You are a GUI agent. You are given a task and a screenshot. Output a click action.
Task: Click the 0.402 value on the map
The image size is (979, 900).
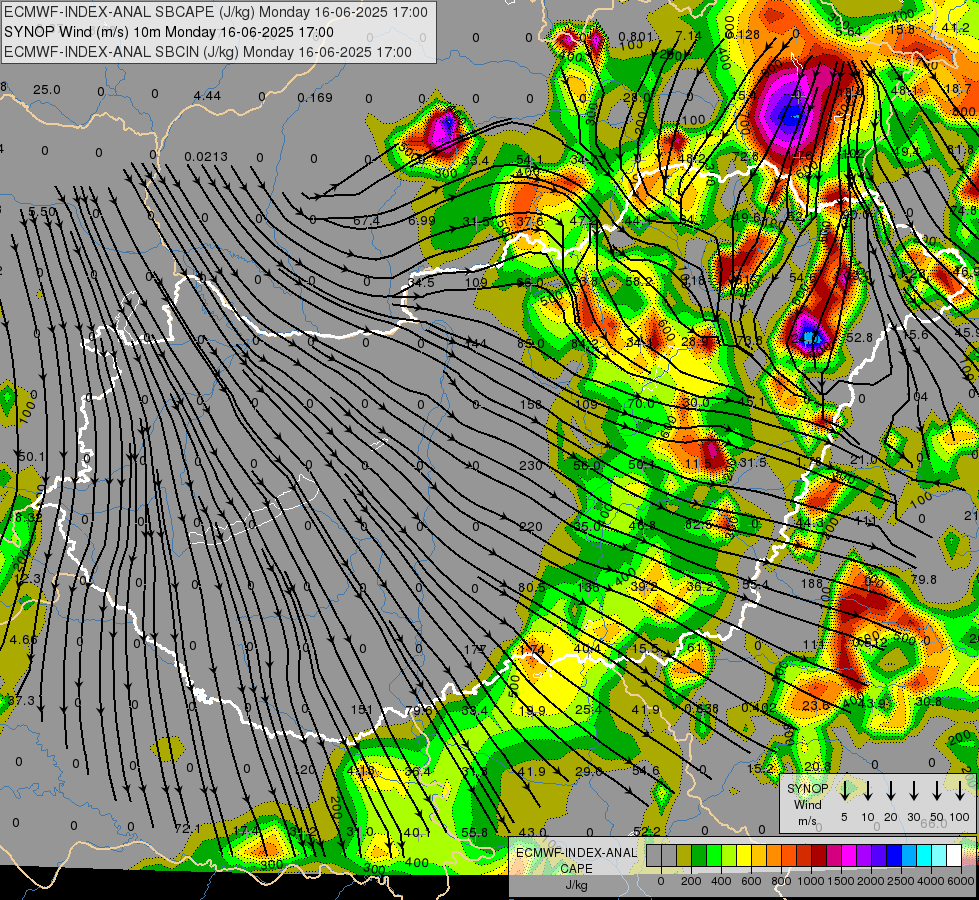click(x=759, y=707)
